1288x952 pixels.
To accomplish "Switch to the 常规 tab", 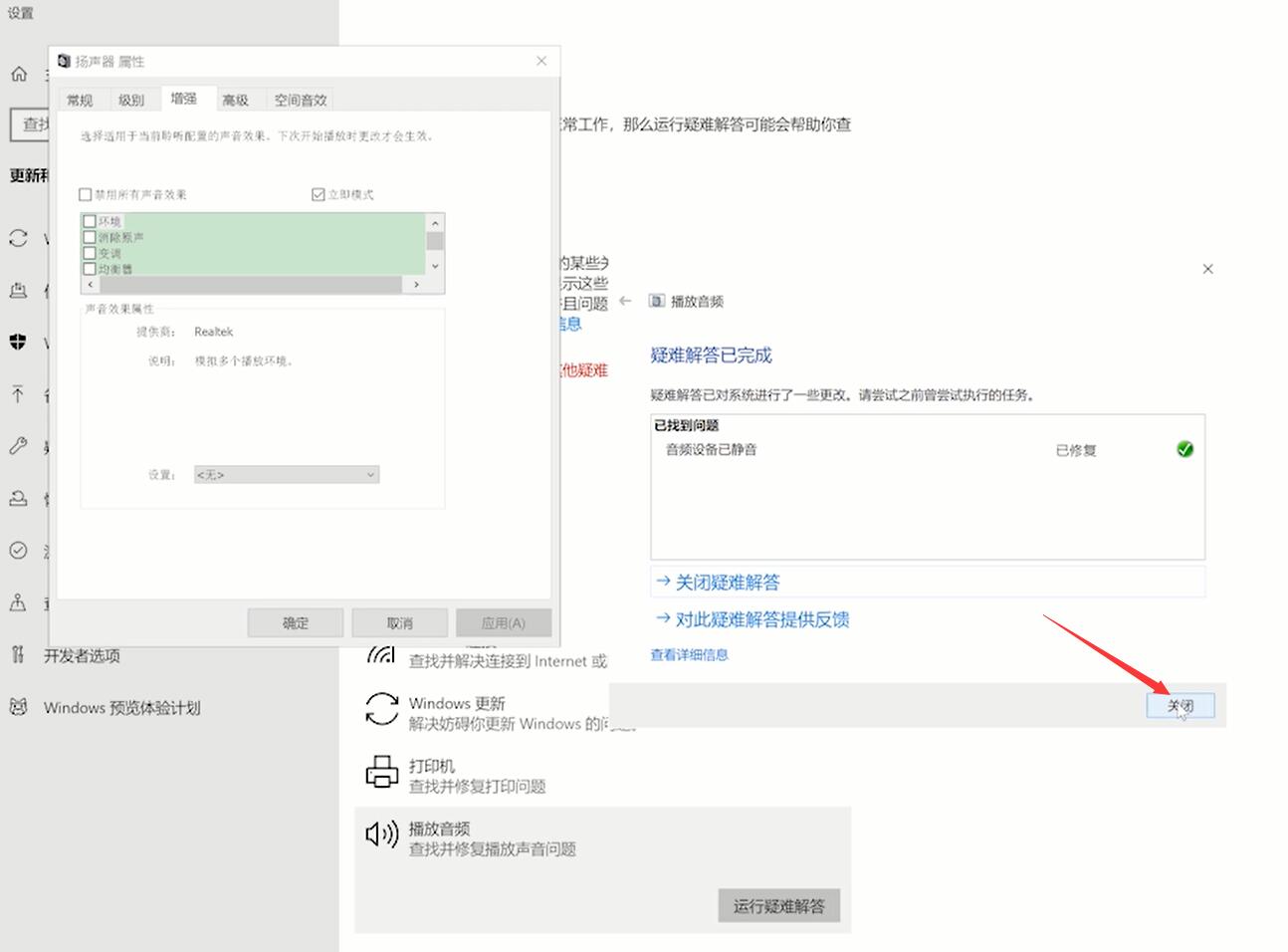I will pos(80,100).
